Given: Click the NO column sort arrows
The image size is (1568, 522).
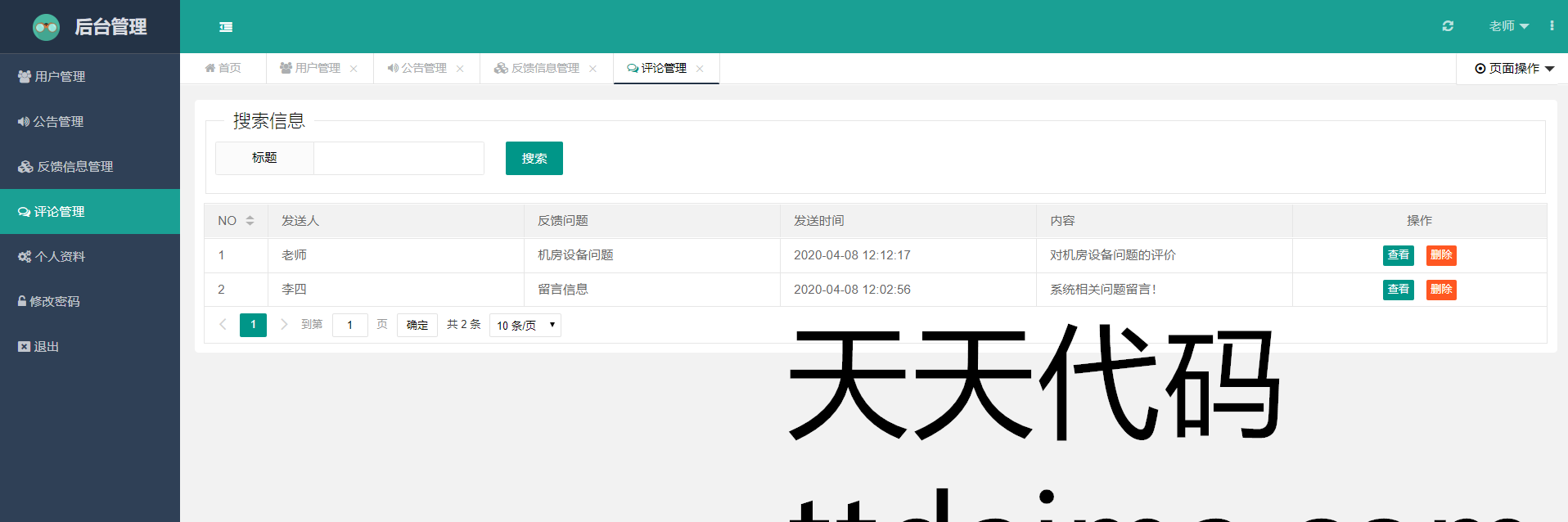Looking at the screenshot, I should [x=250, y=221].
